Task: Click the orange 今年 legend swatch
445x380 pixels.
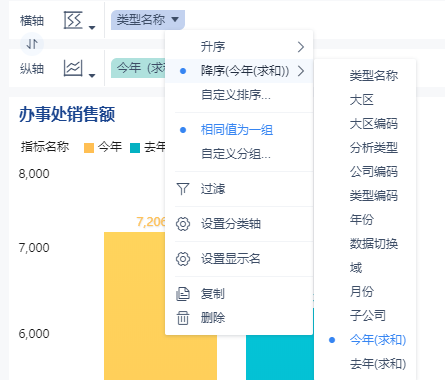Action: point(89,148)
